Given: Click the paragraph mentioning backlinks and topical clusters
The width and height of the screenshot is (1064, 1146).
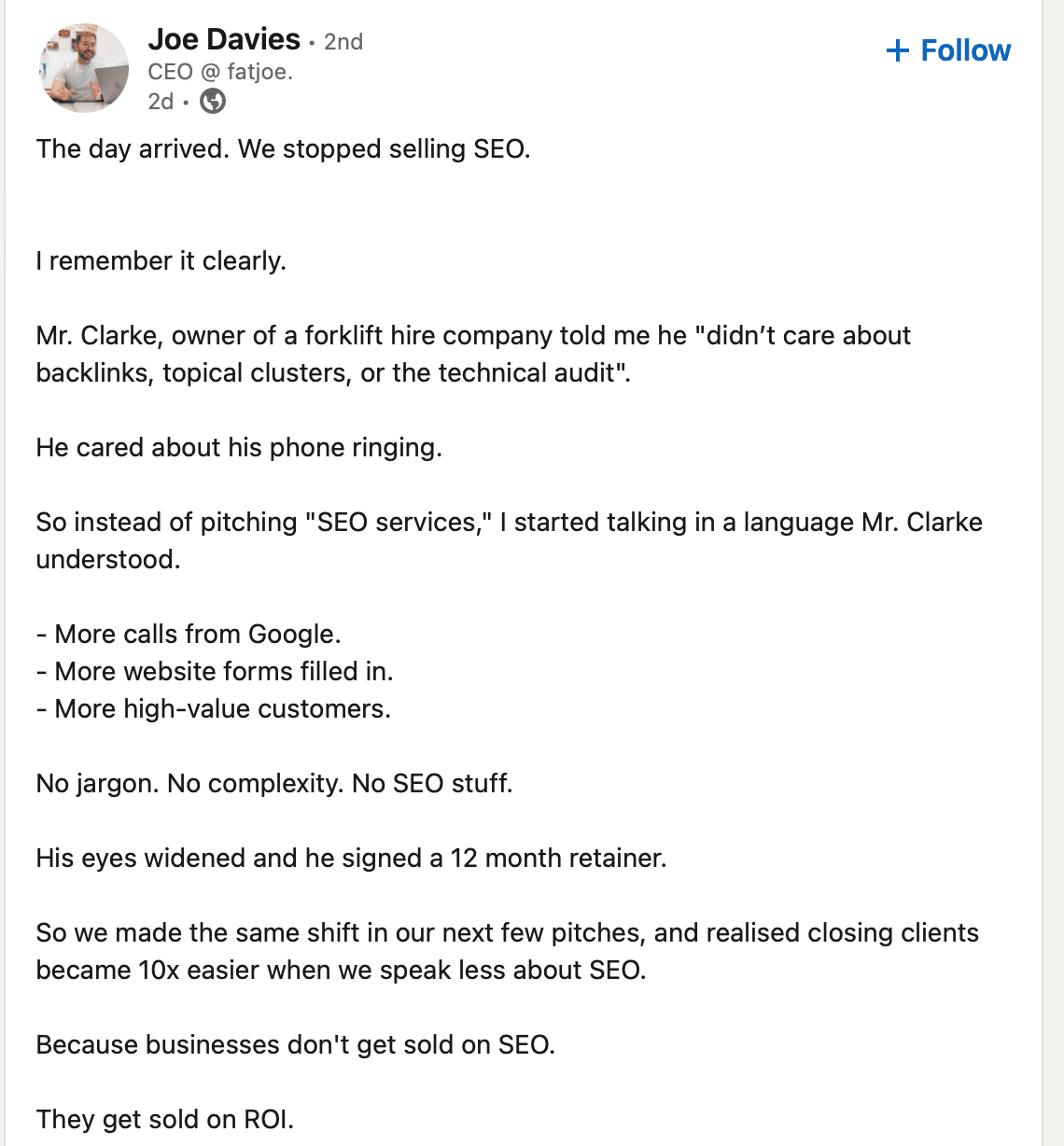Looking at the screenshot, I should point(473,355).
